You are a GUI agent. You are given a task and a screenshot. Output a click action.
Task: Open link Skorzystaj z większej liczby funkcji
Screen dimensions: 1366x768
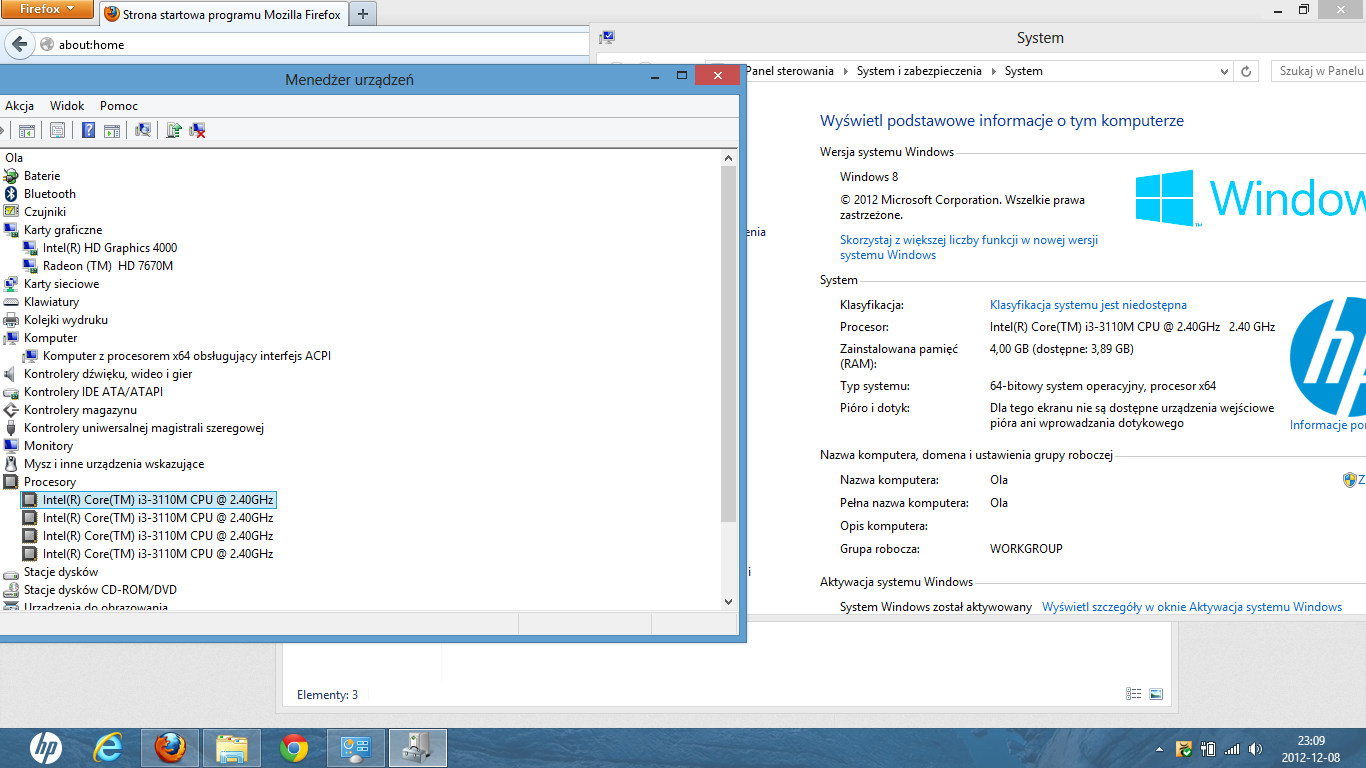point(969,247)
